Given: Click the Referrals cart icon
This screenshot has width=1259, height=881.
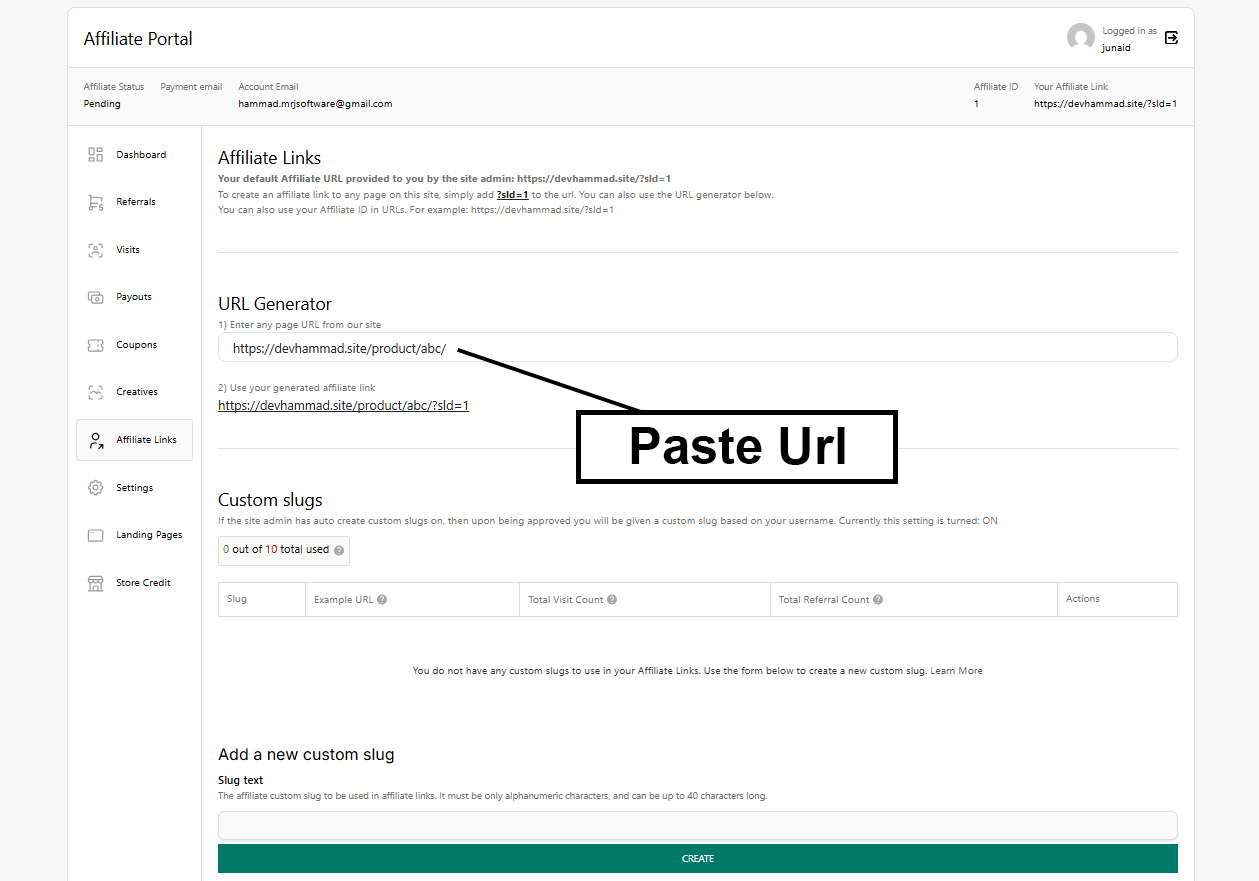Looking at the screenshot, I should (96, 202).
